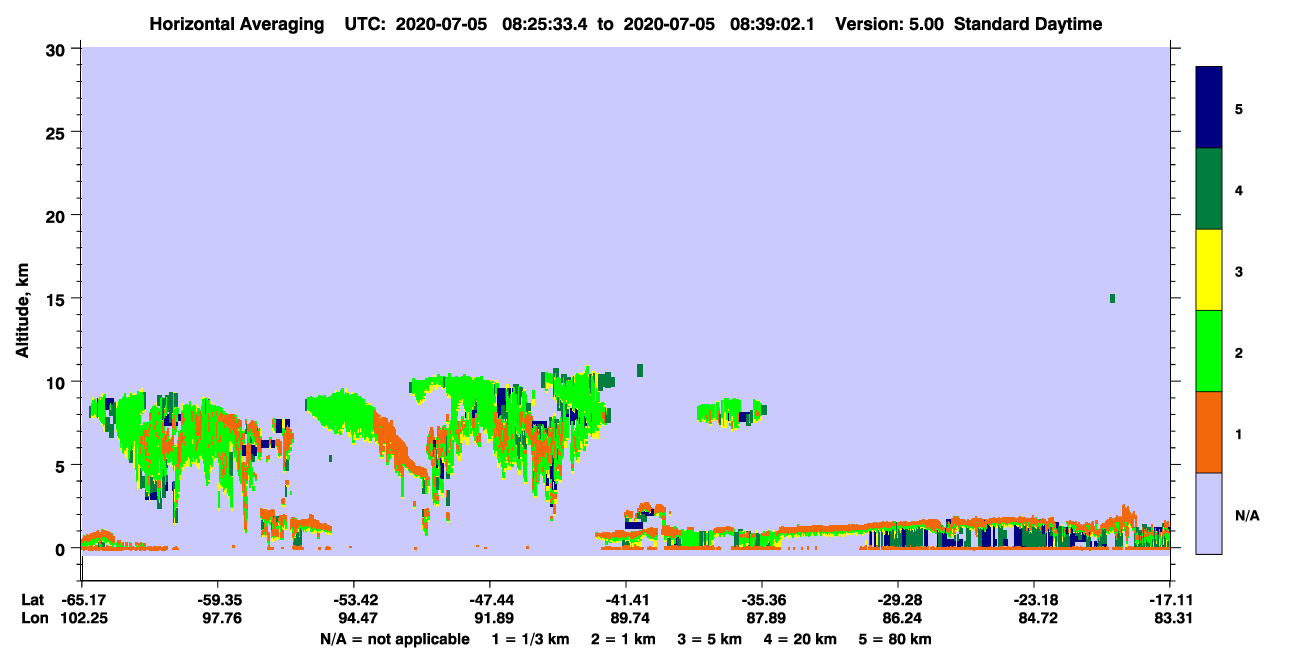Click the '3 = 5 km' legend text
1300x667 pixels.
[710, 639]
